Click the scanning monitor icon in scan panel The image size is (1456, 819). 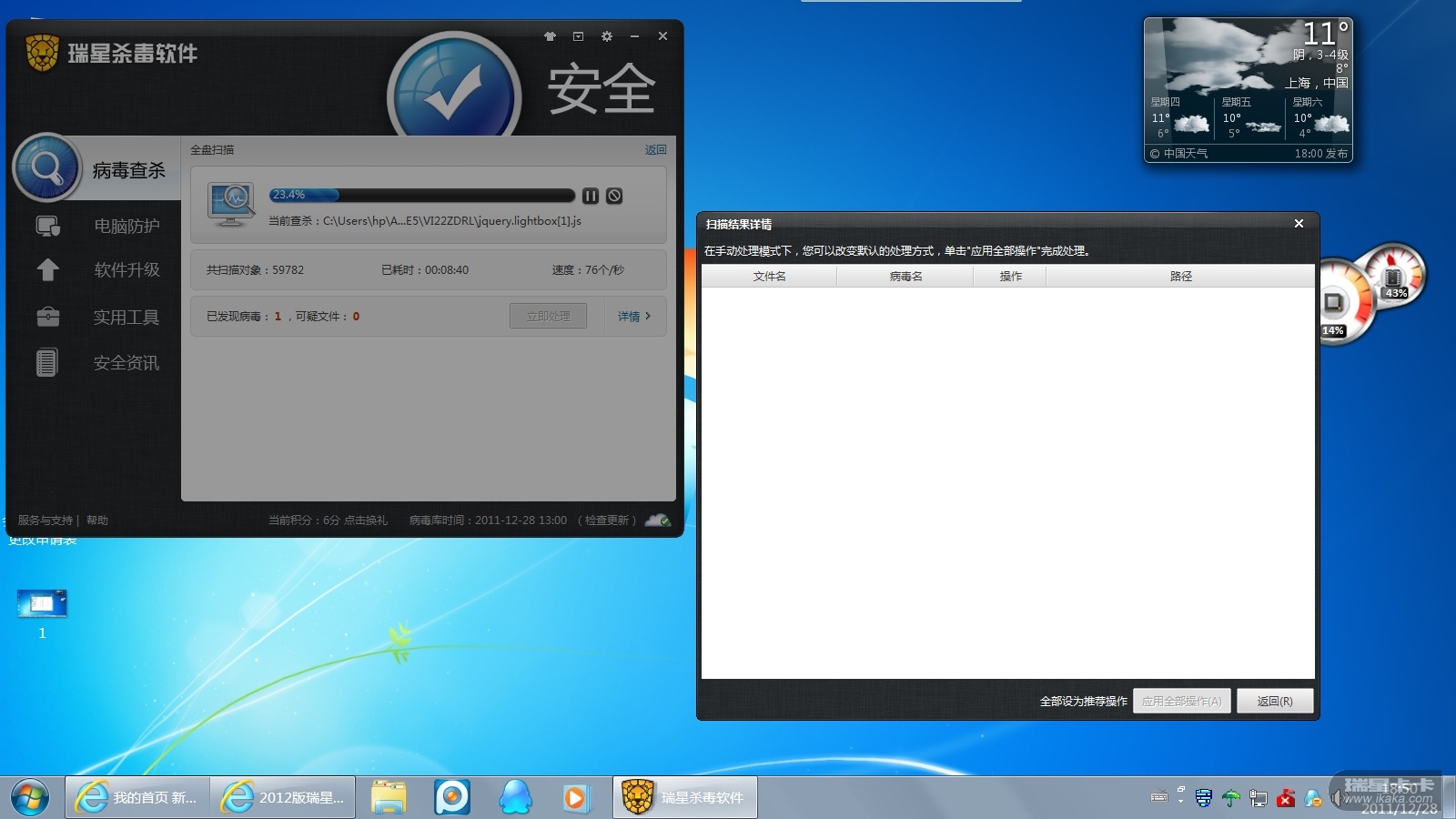[x=231, y=204]
